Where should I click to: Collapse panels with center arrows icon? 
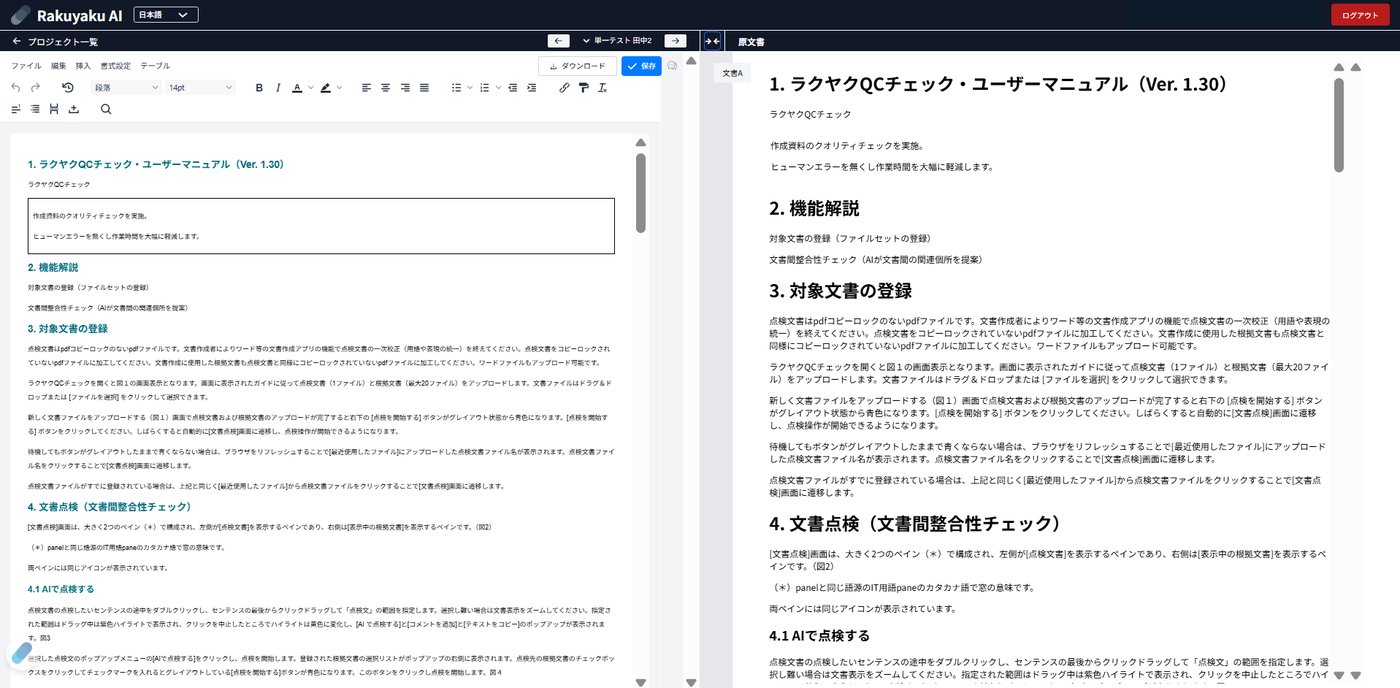[712, 41]
